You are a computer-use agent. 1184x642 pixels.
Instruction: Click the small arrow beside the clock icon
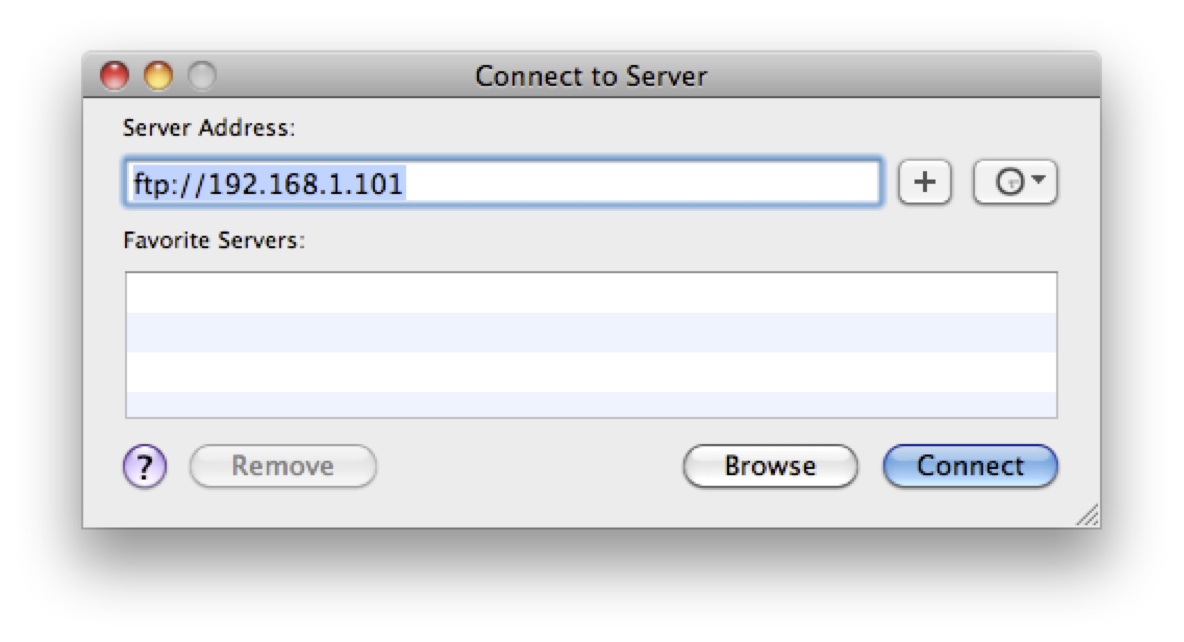click(1038, 180)
